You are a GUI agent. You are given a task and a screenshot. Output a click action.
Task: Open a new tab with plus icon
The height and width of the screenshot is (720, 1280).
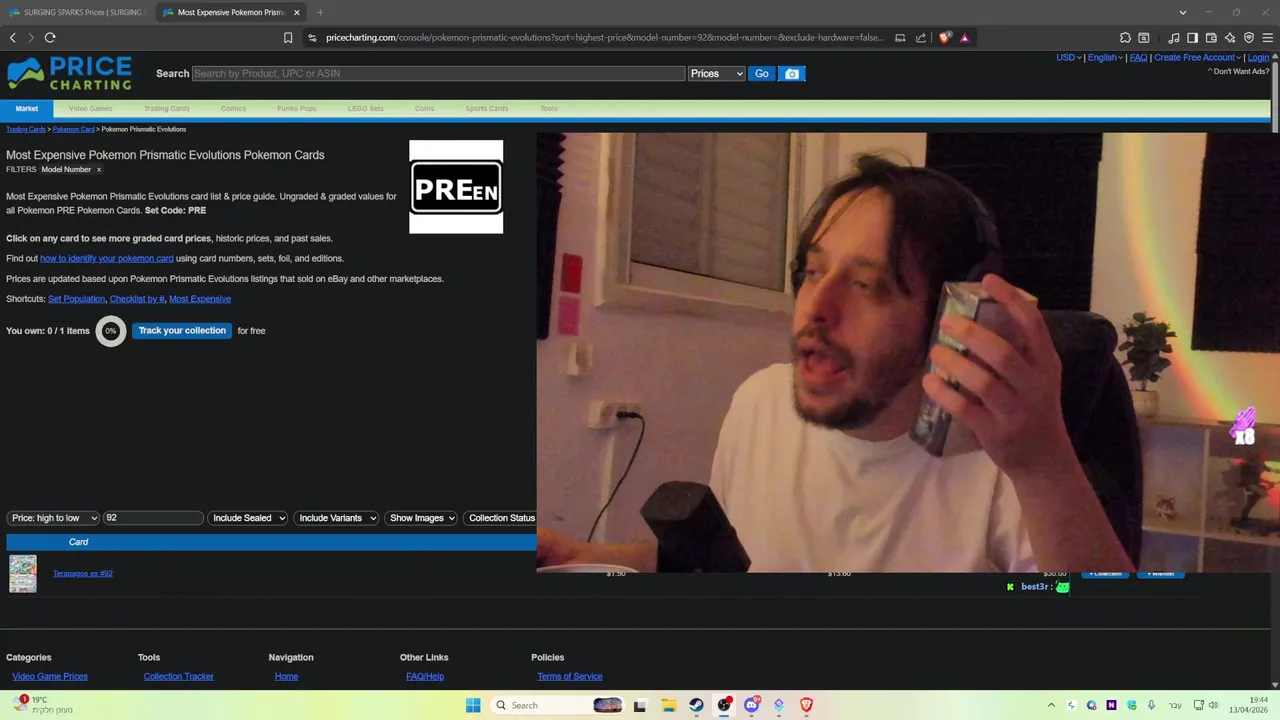pos(320,12)
